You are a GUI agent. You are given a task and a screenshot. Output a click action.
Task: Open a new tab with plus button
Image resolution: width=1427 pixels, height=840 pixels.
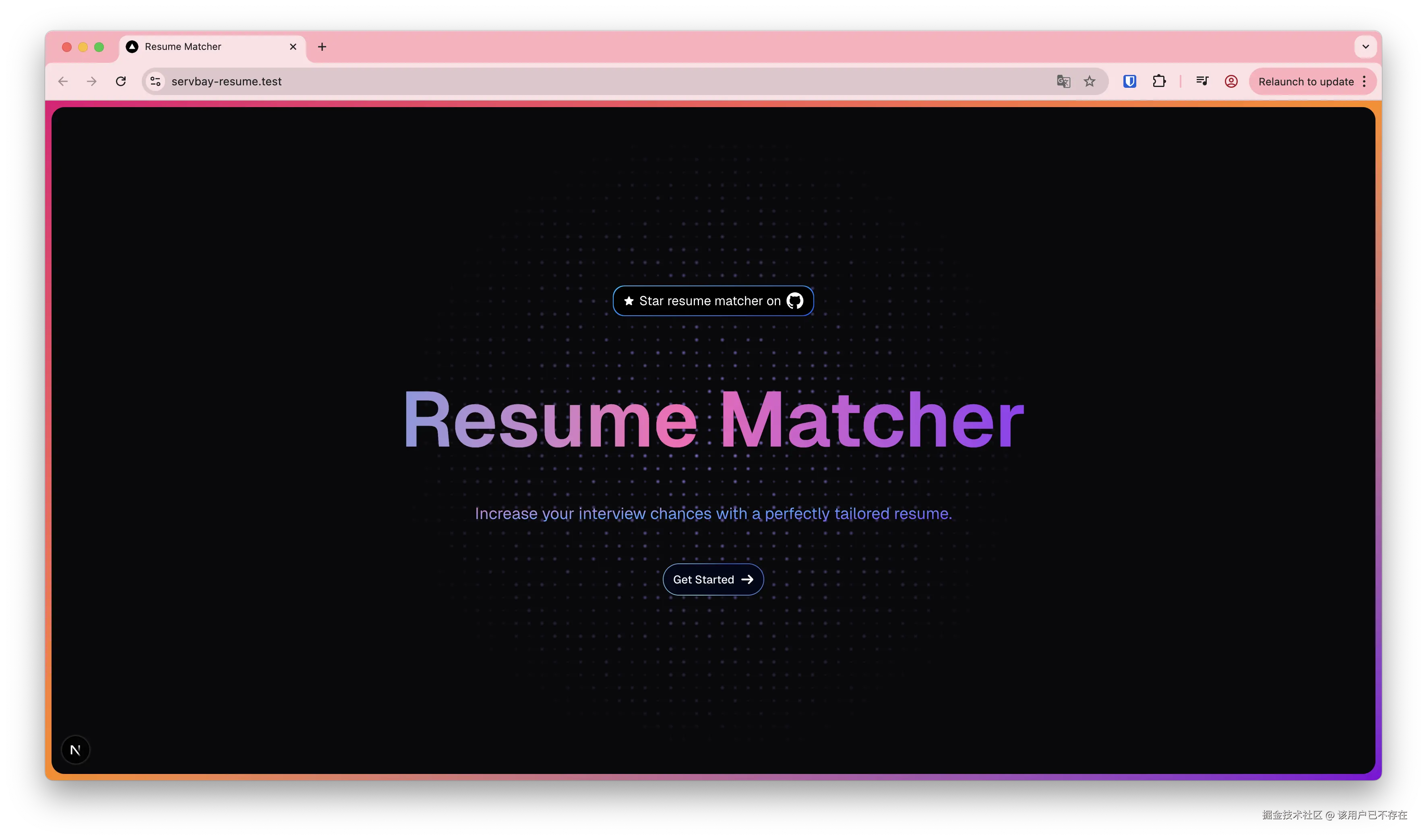click(x=322, y=47)
